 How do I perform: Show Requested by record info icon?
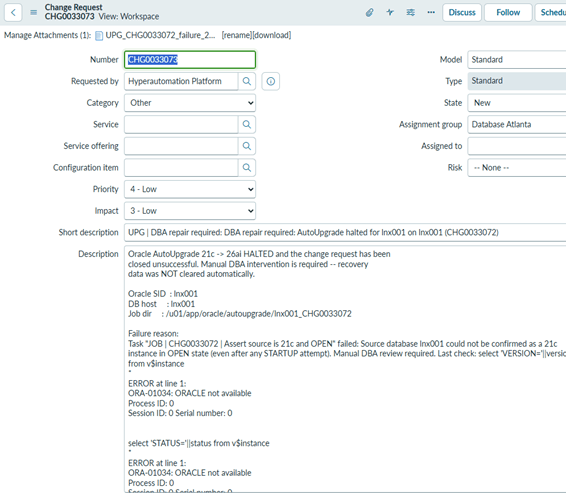point(271,81)
